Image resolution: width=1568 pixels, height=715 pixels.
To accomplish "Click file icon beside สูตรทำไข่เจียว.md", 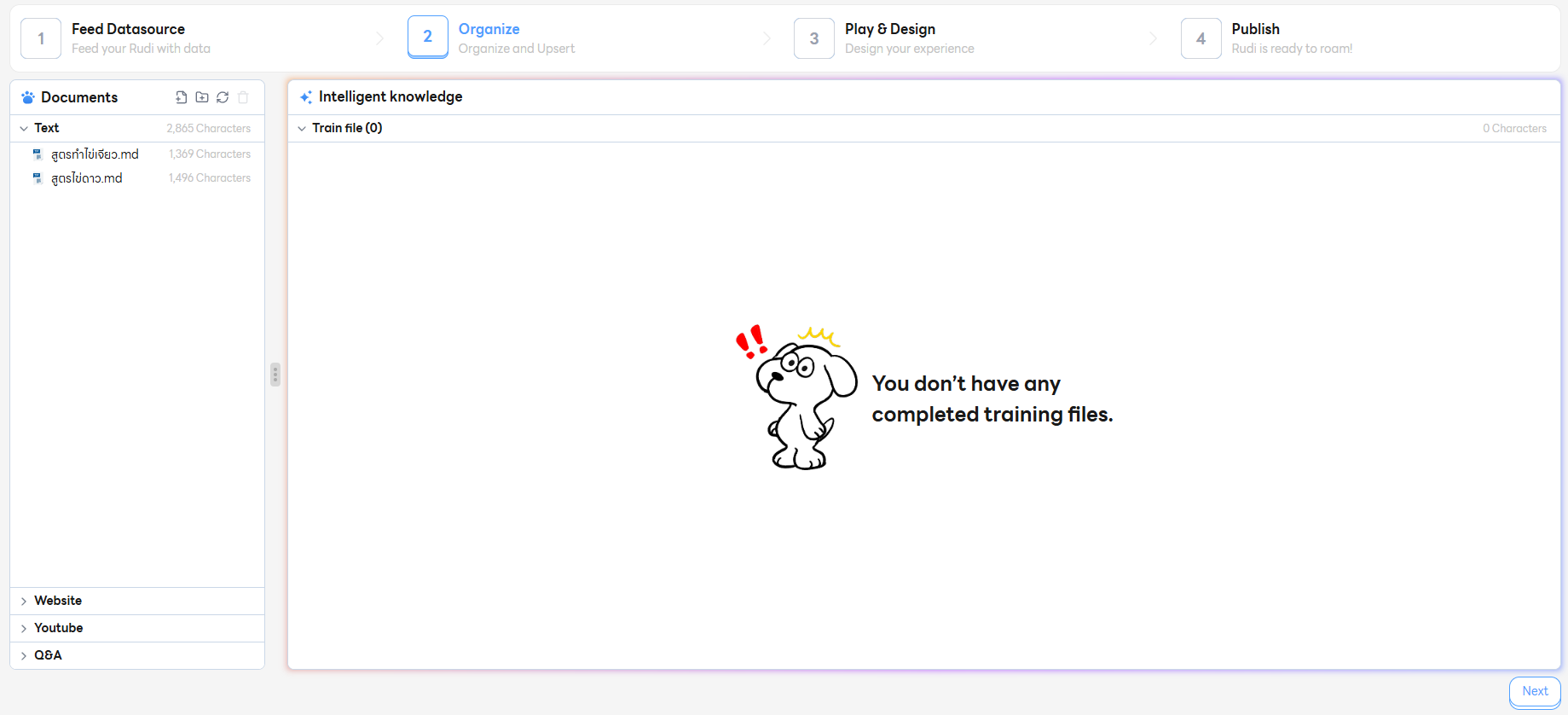I will click(38, 154).
